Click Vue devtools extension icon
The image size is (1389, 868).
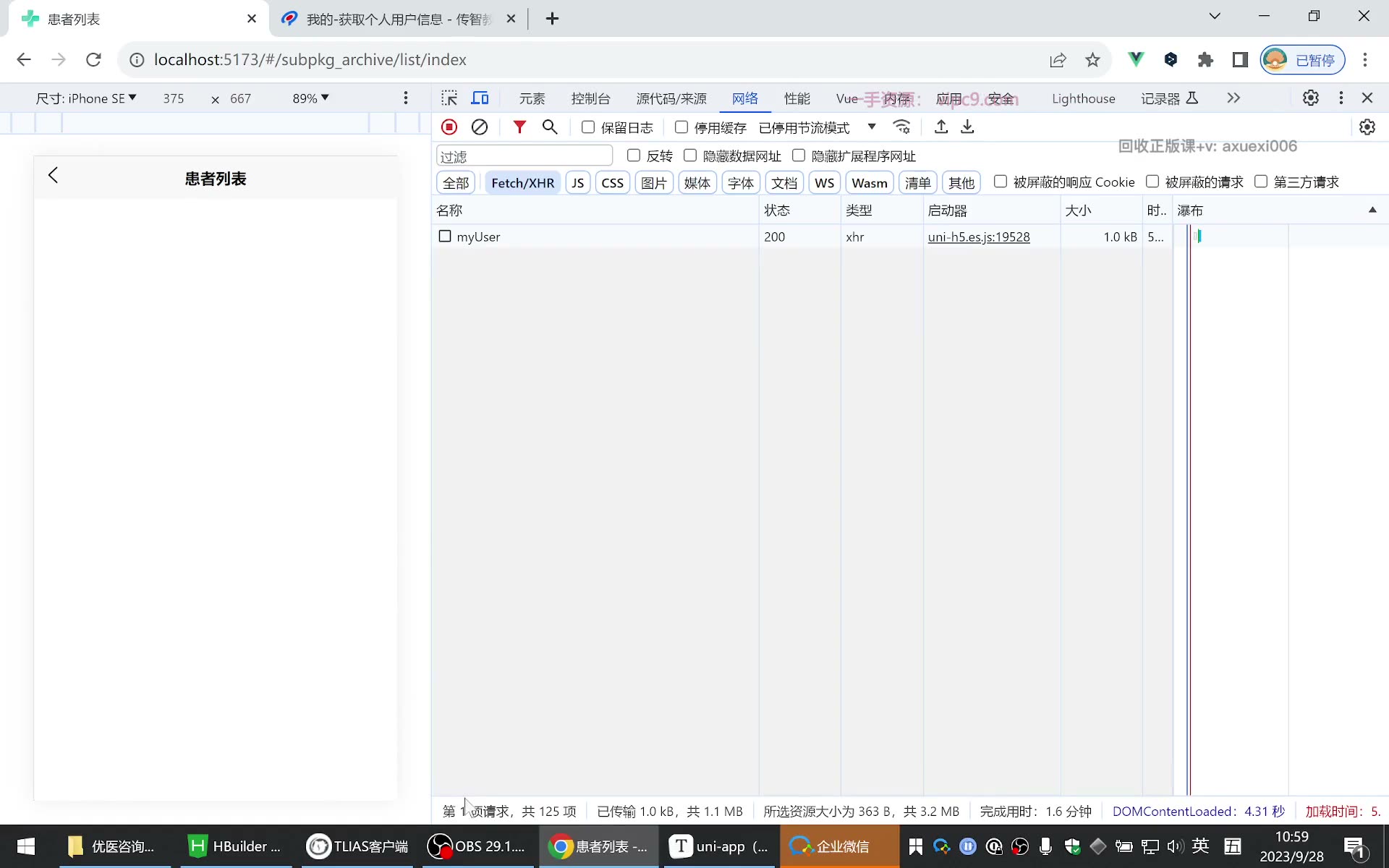pyautogui.click(x=1136, y=59)
